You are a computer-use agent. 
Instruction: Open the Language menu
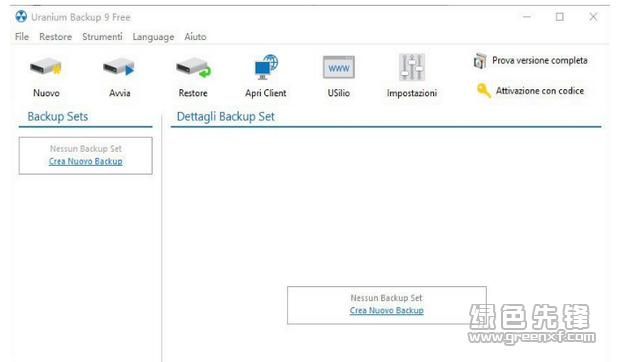(x=153, y=37)
